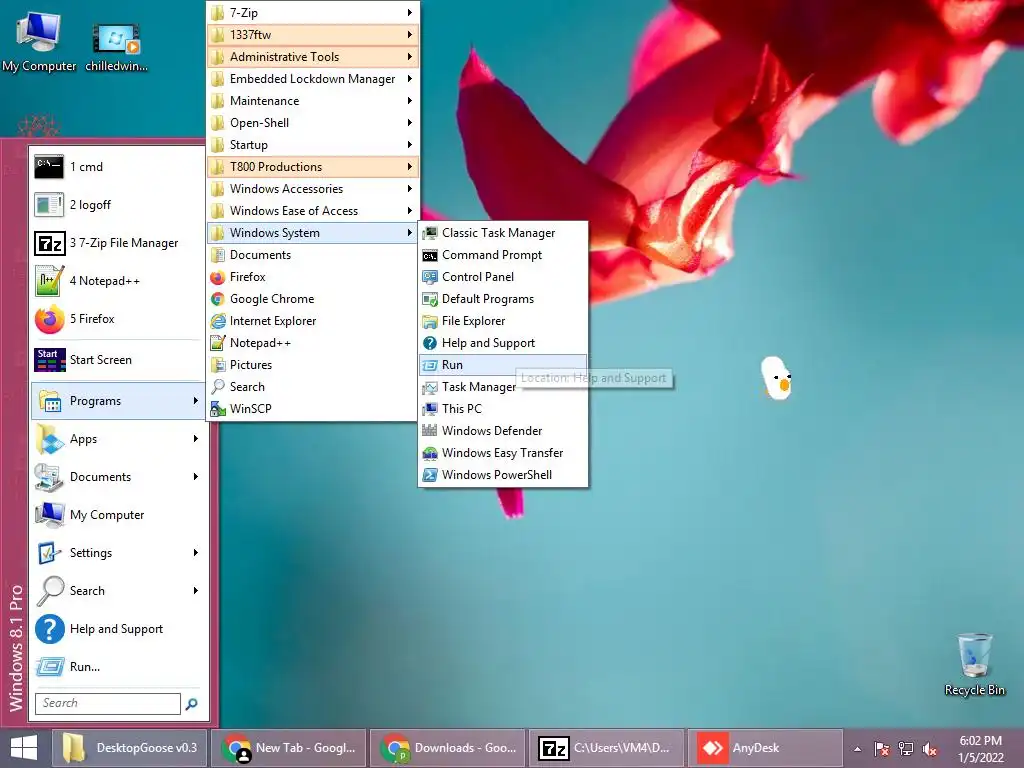Show hidden tray icons arrow
The height and width of the screenshot is (768, 1024).
(x=857, y=749)
